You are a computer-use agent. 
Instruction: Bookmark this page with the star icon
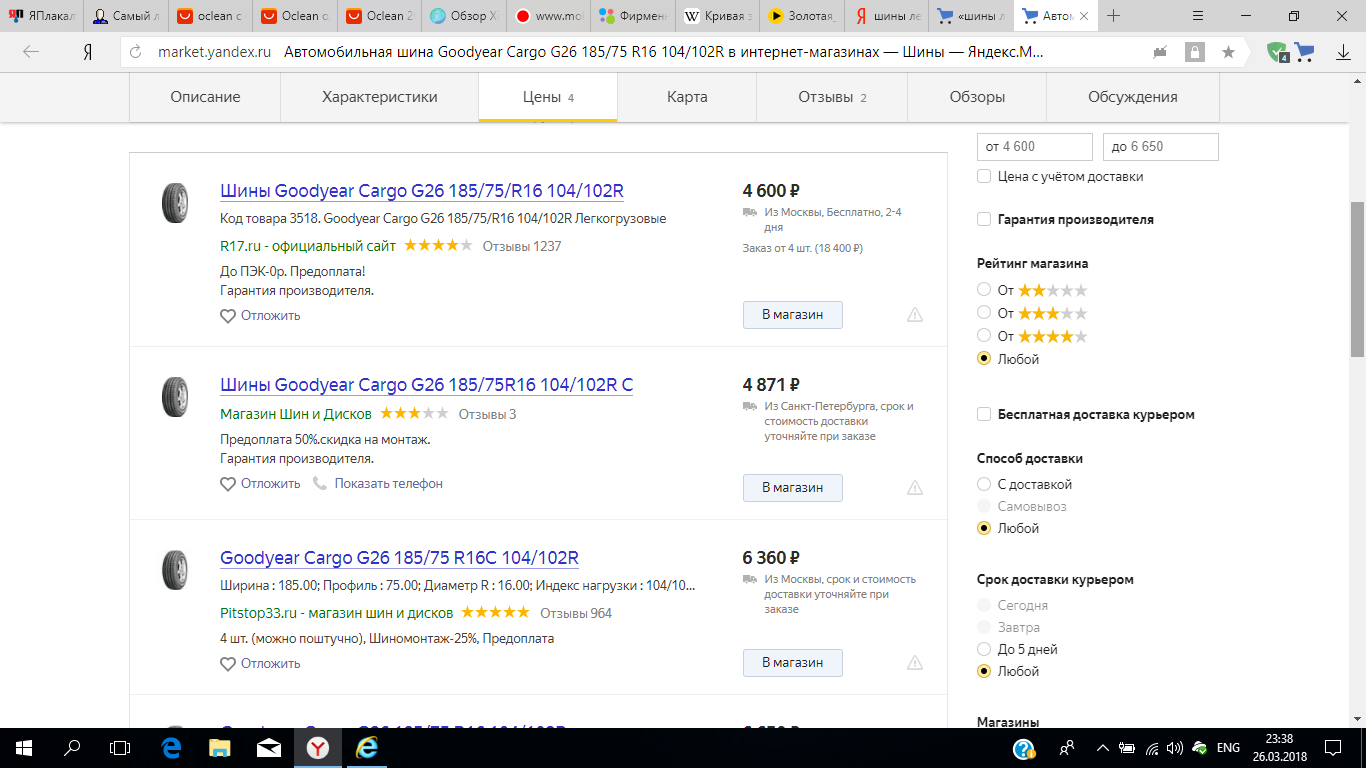(1228, 52)
